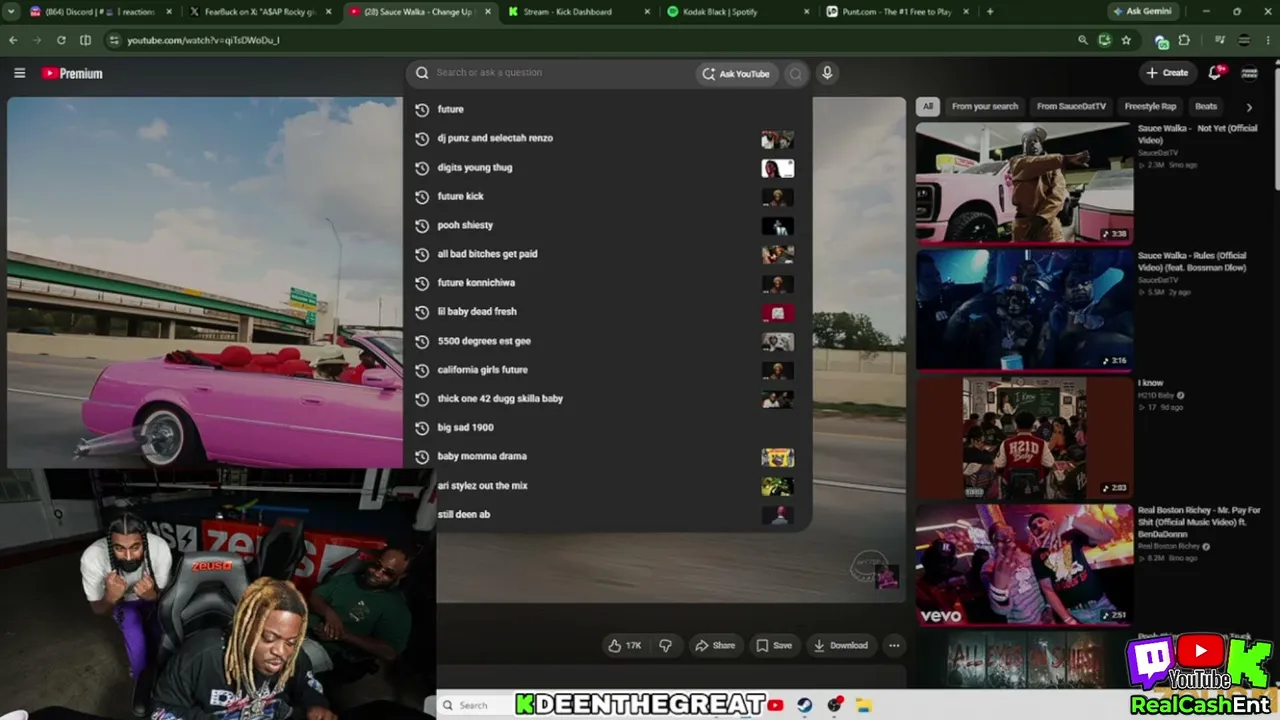Open the YouTube app taskbar icon
The image size is (1280, 720).
(x=776, y=705)
